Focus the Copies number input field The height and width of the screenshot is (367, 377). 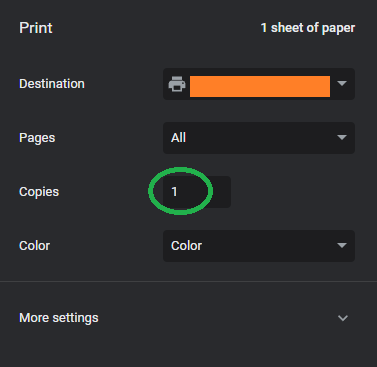point(197,192)
